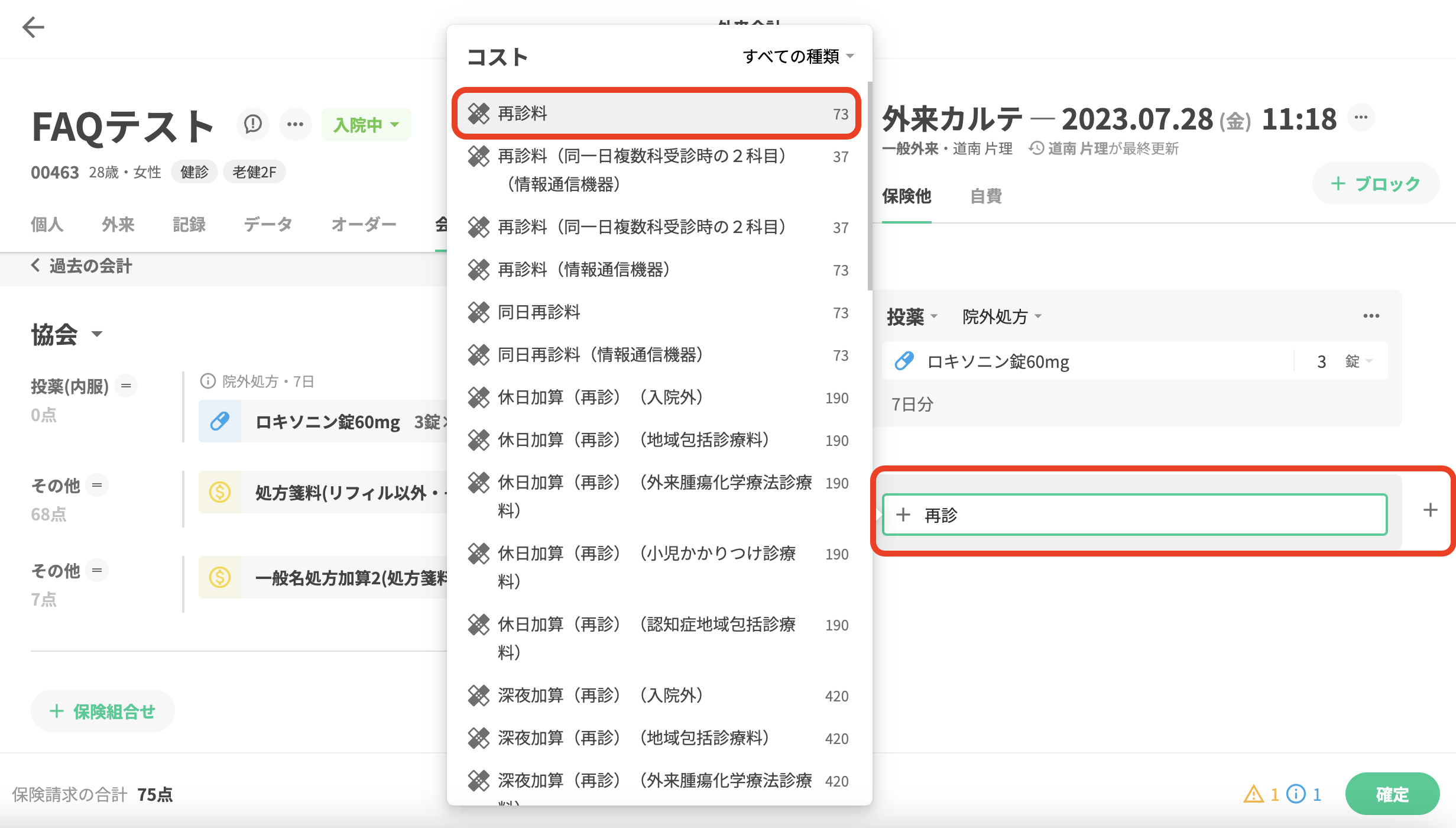Image resolution: width=1456 pixels, height=828 pixels.
Task: Click the warning triangle alert icon
Action: coord(1253,794)
